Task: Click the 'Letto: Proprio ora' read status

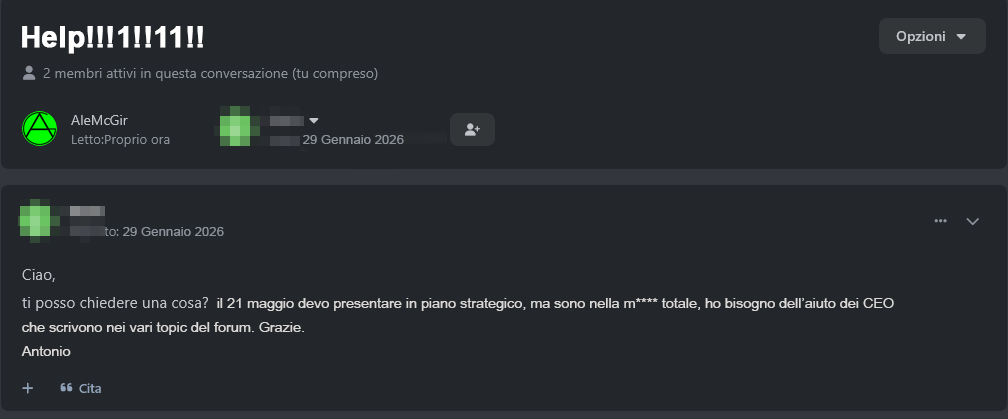Action: point(120,140)
